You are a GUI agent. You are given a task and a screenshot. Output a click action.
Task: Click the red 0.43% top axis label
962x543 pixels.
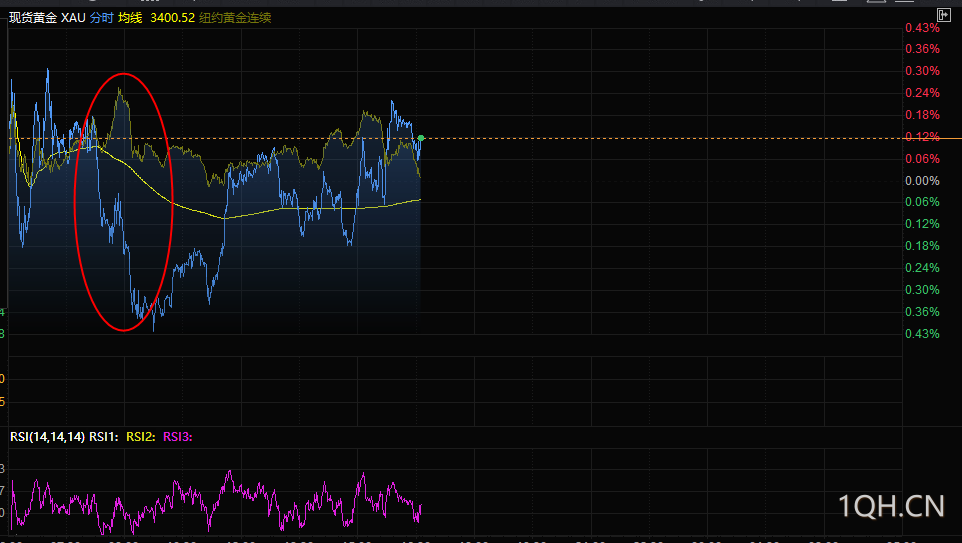922,27
